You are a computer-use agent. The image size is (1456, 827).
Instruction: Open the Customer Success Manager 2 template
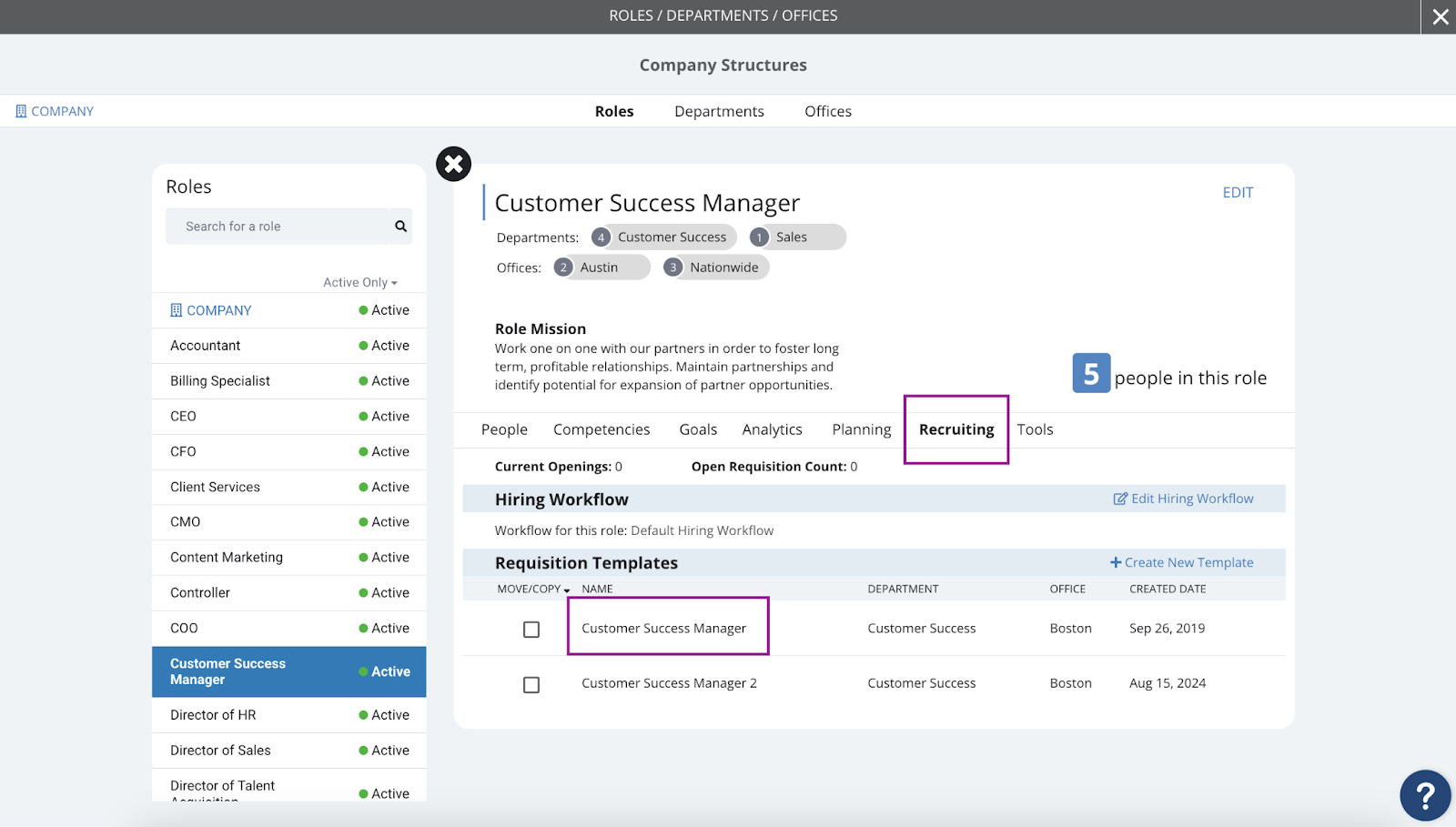(669, 683)
